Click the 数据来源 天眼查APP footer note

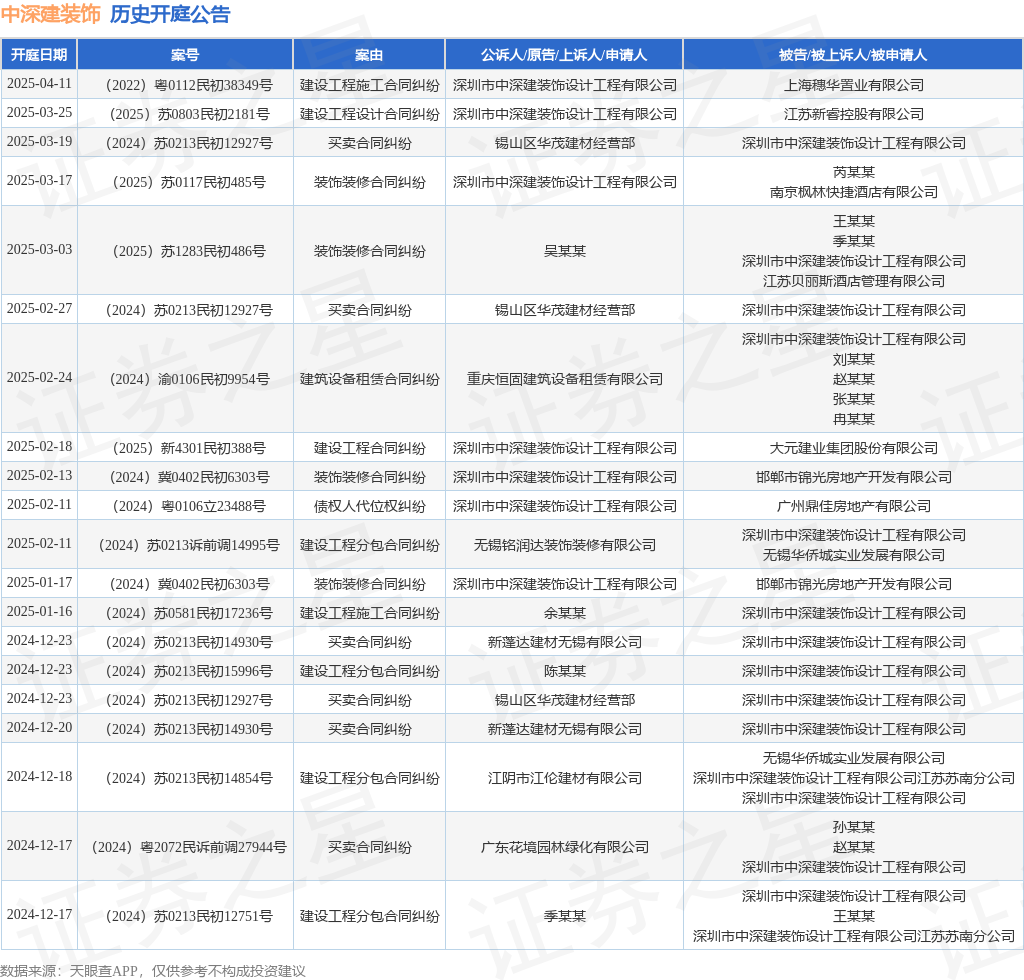click(x=153, y=971)
